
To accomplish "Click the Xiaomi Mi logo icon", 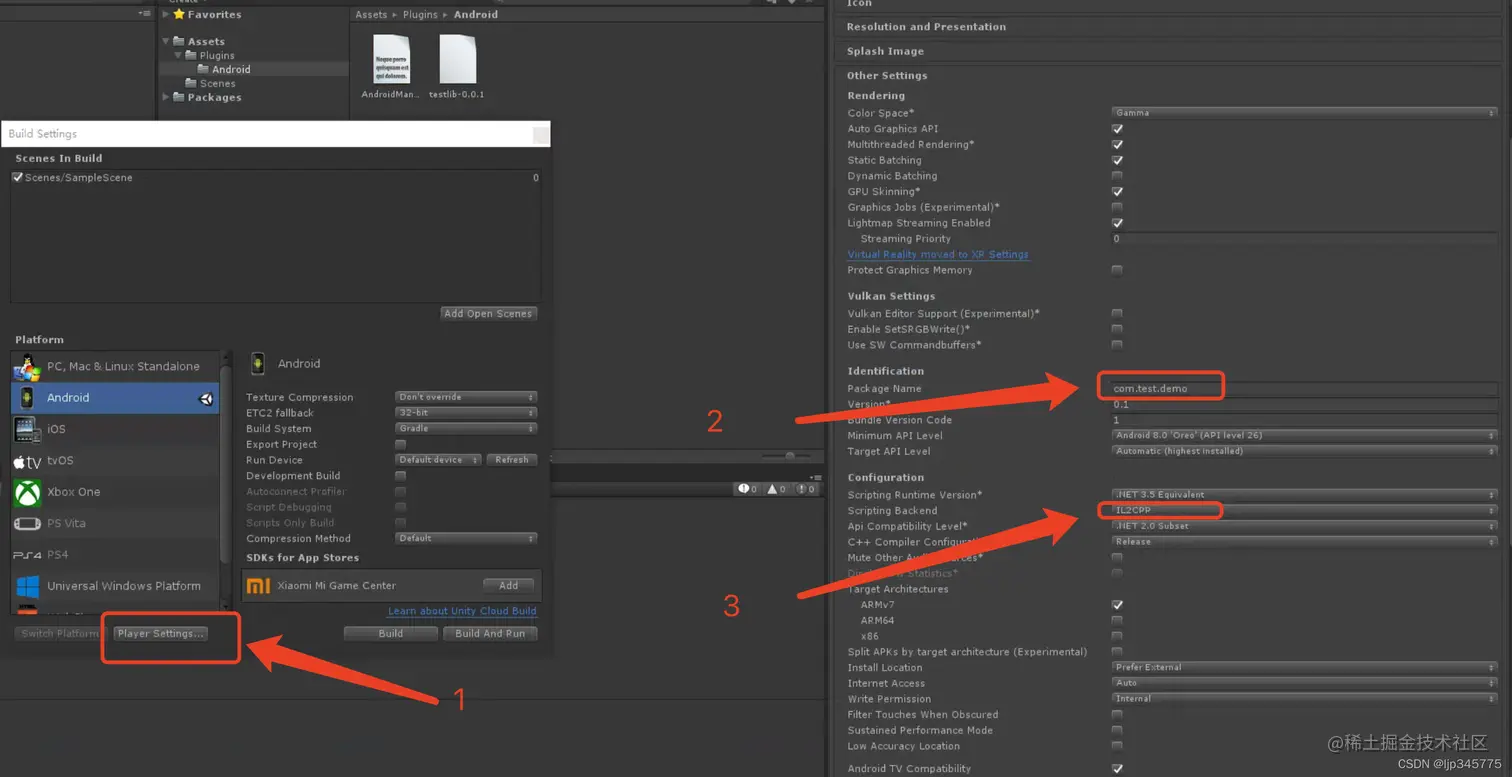I will pyautogui.click(x=258, y=585).
